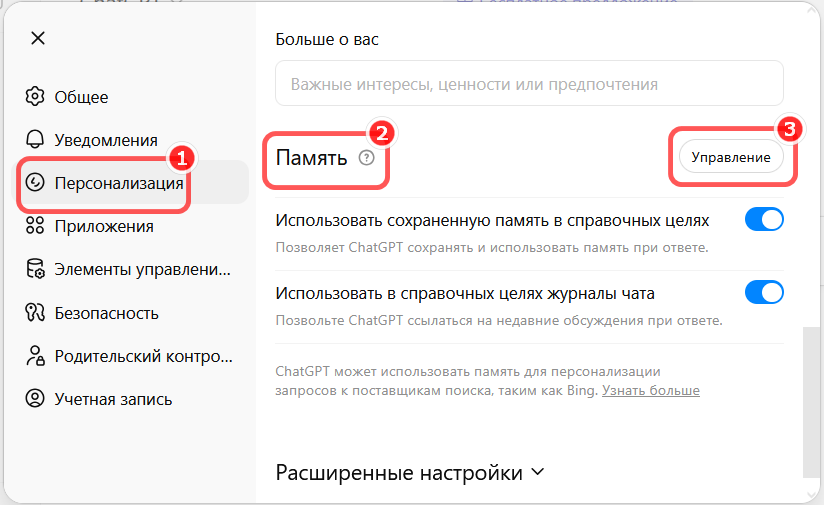The width and height of the screenshot is (824, 505).
Task: Click the Элементы управления database icon
Action: (36, 269)
